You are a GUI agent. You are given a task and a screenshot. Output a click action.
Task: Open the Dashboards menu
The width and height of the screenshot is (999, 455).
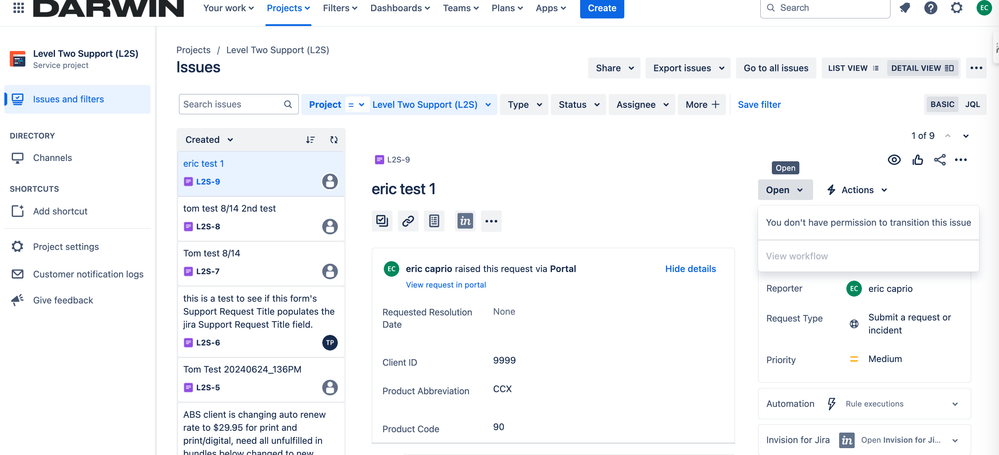[400, 8]
